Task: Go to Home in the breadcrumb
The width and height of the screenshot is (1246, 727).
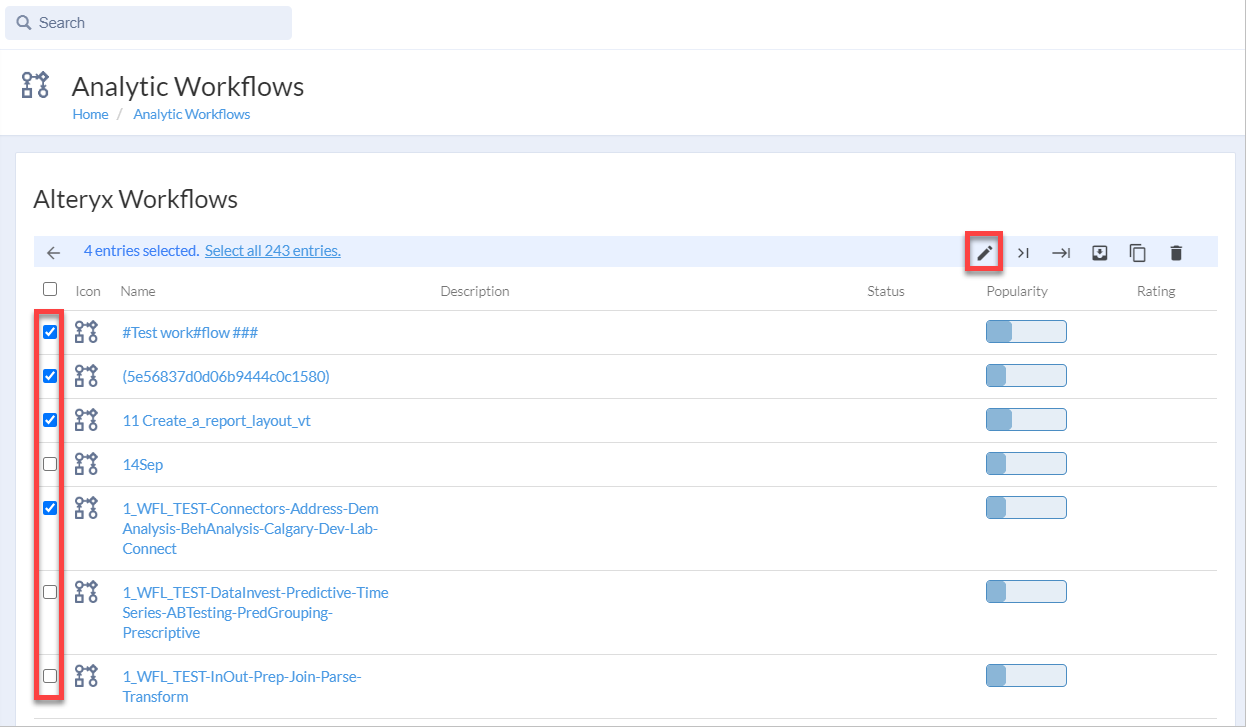Action: pos(90,114)
